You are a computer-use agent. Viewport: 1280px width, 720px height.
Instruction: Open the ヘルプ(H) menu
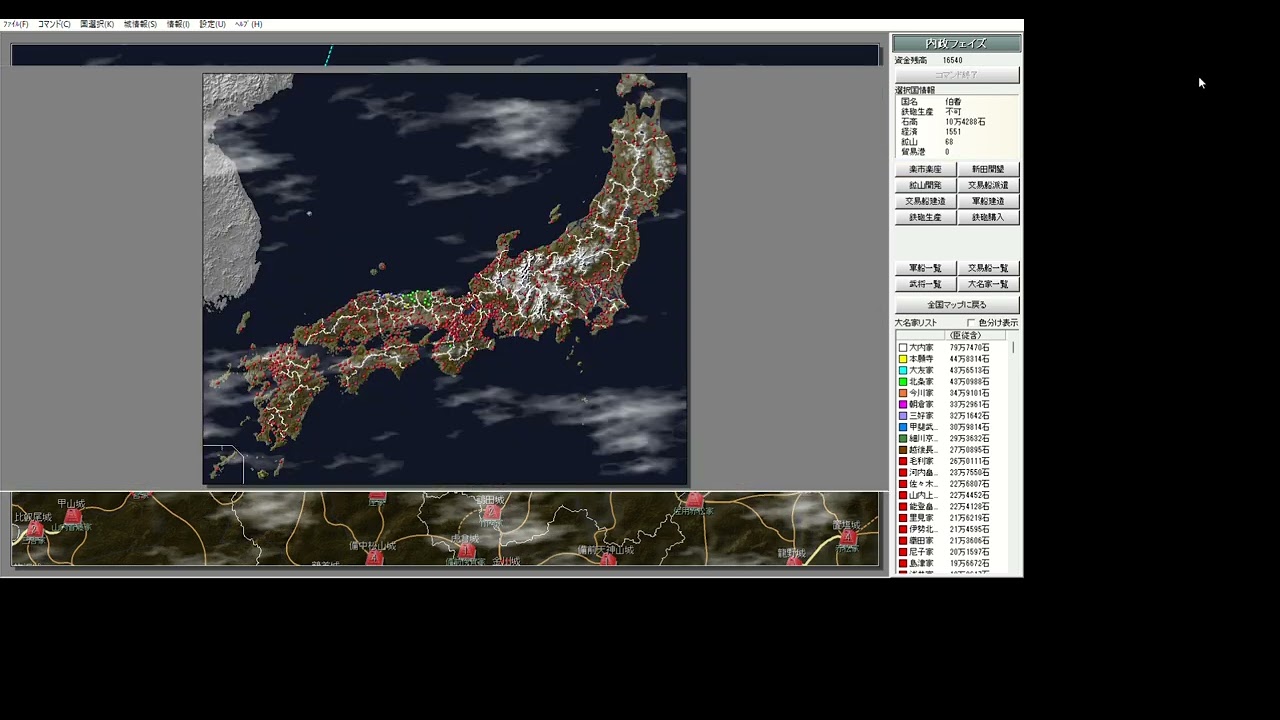point(249,24)
